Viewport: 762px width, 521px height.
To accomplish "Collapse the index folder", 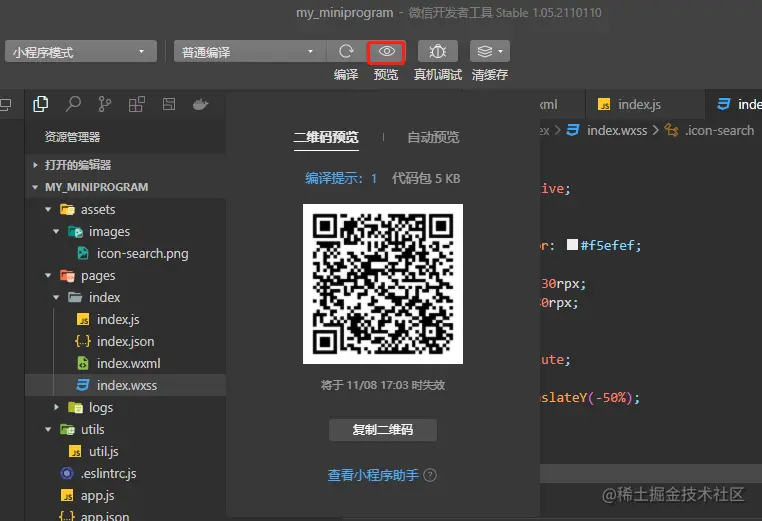I will coord(56,297).
